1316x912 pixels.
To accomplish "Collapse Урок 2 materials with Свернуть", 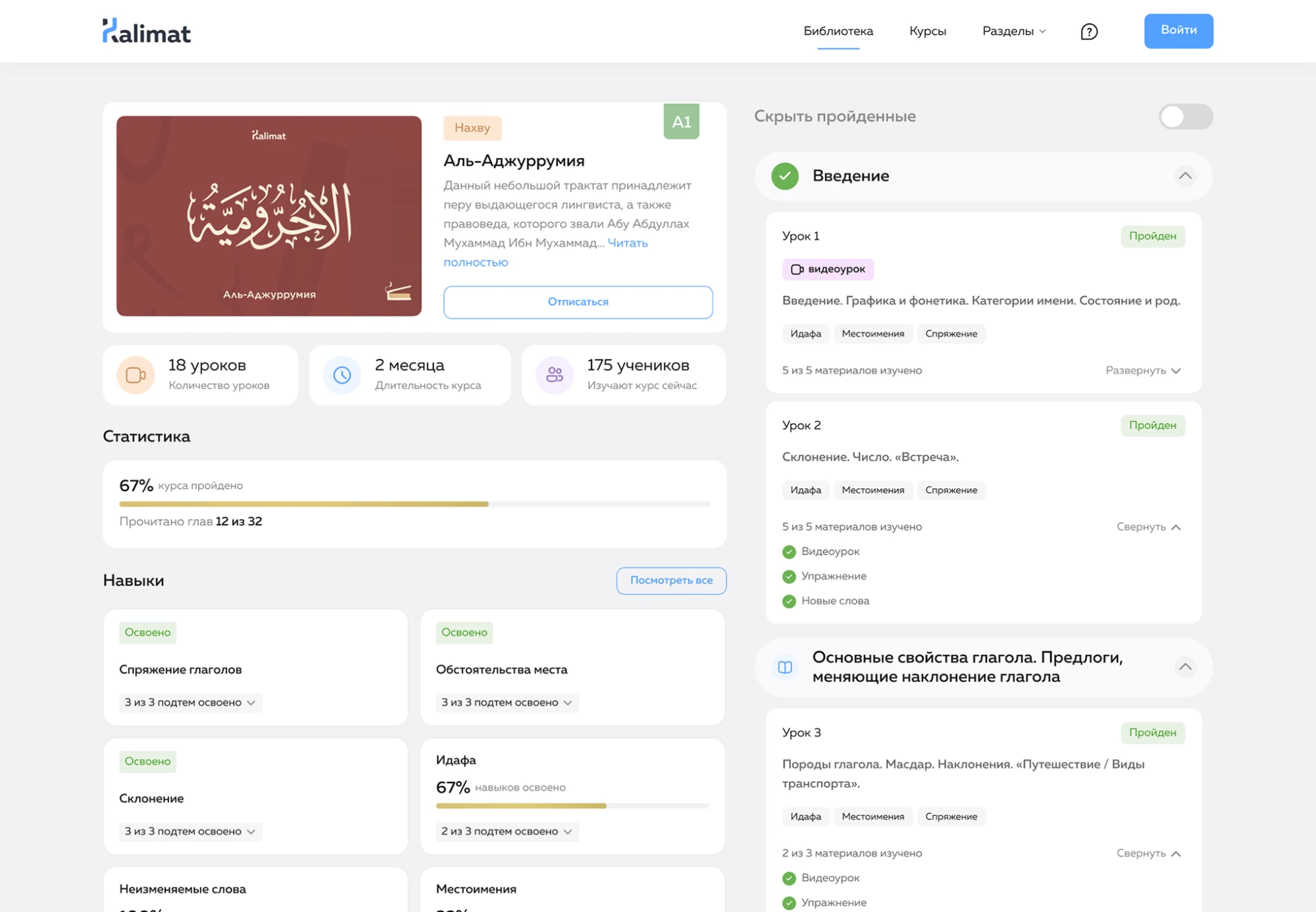I will 1149,527.
